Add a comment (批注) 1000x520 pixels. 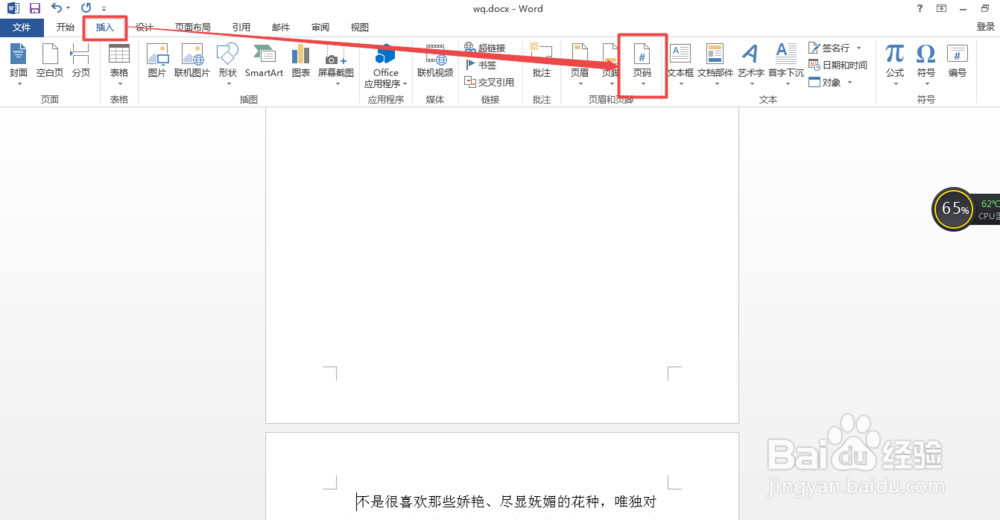541,62
